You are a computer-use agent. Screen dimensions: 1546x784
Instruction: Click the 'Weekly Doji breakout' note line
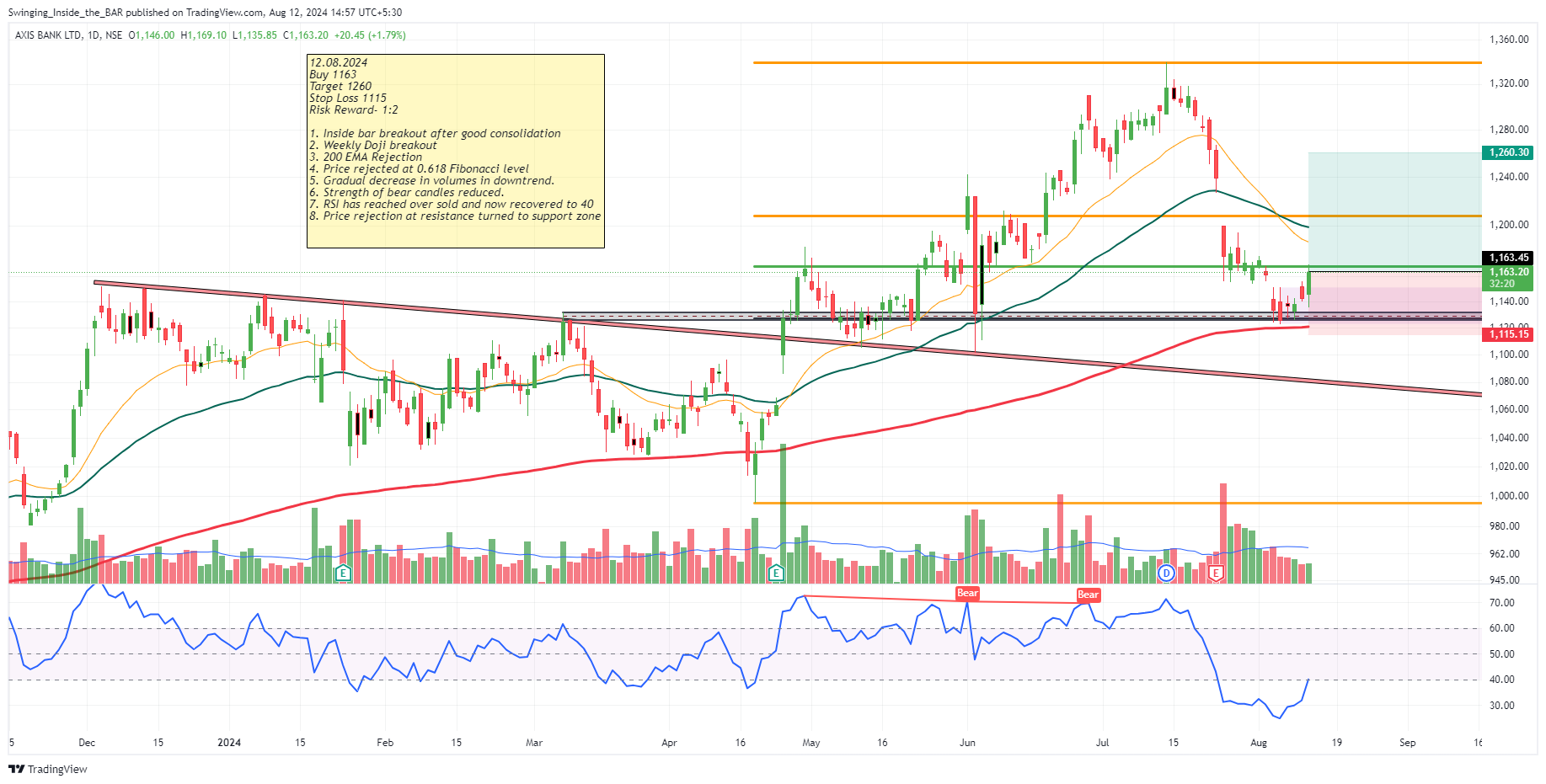coord(373,145)
